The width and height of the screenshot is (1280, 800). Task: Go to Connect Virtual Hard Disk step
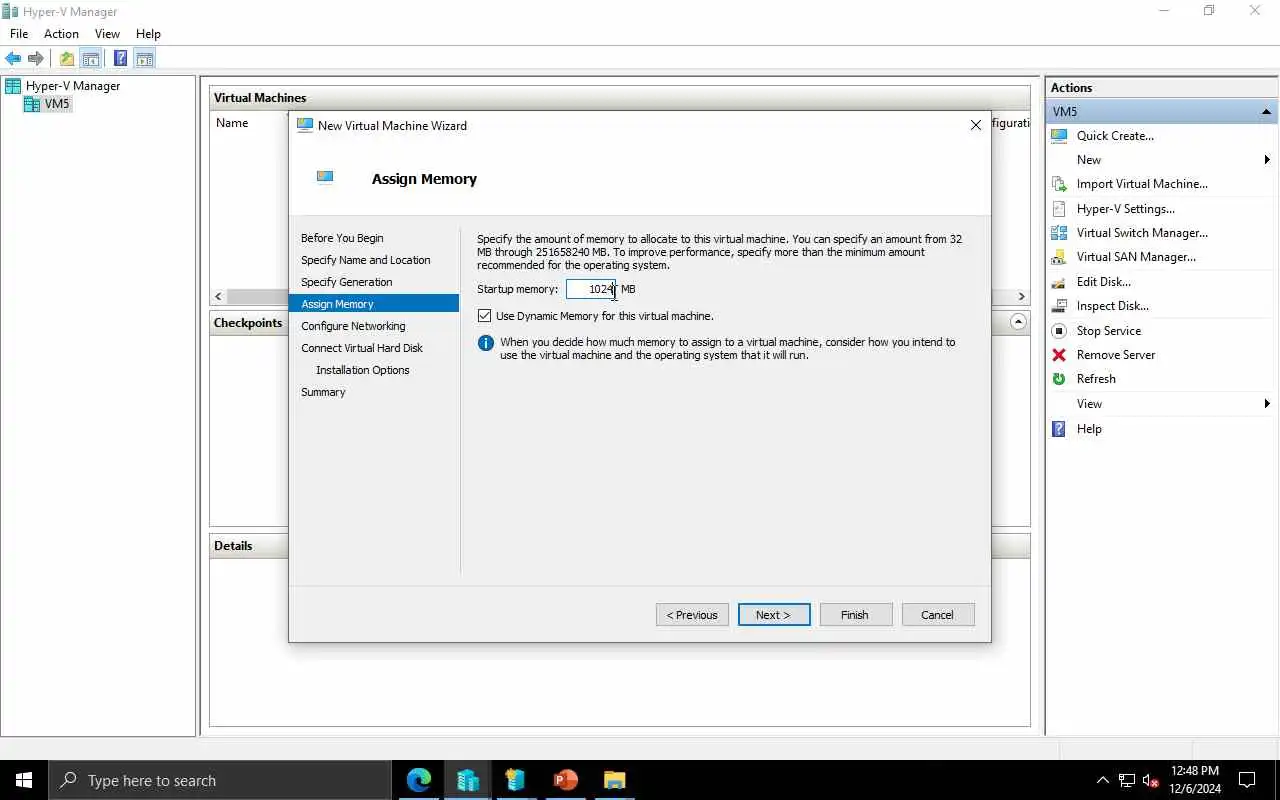362,348
